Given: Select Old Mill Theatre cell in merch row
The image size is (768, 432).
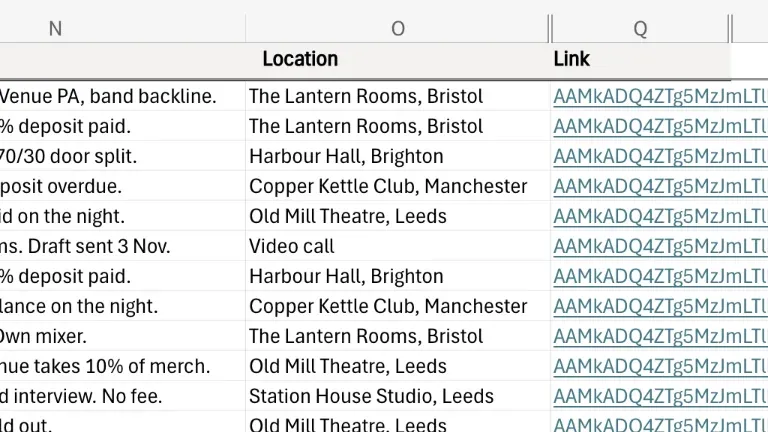Looking at the screenshot, I should 397,366.
